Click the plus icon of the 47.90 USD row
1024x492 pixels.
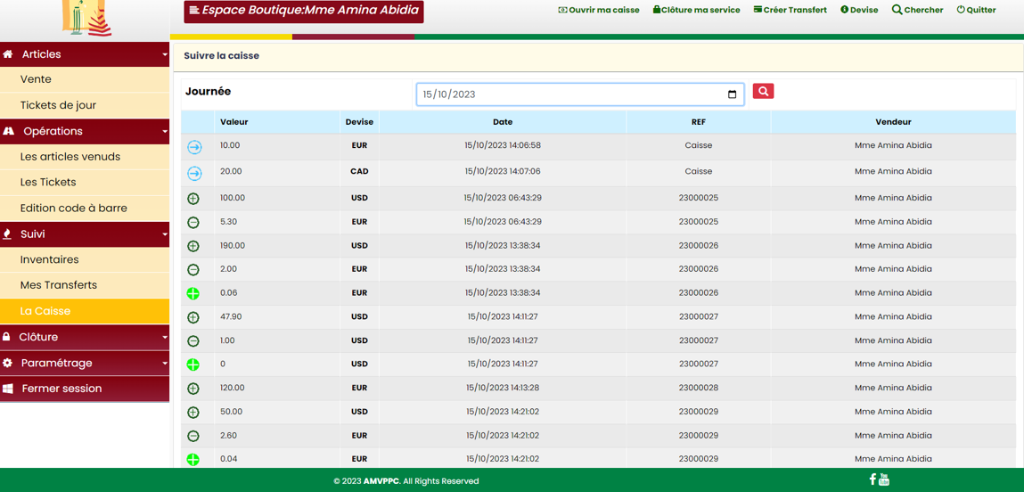pos(193,318)
